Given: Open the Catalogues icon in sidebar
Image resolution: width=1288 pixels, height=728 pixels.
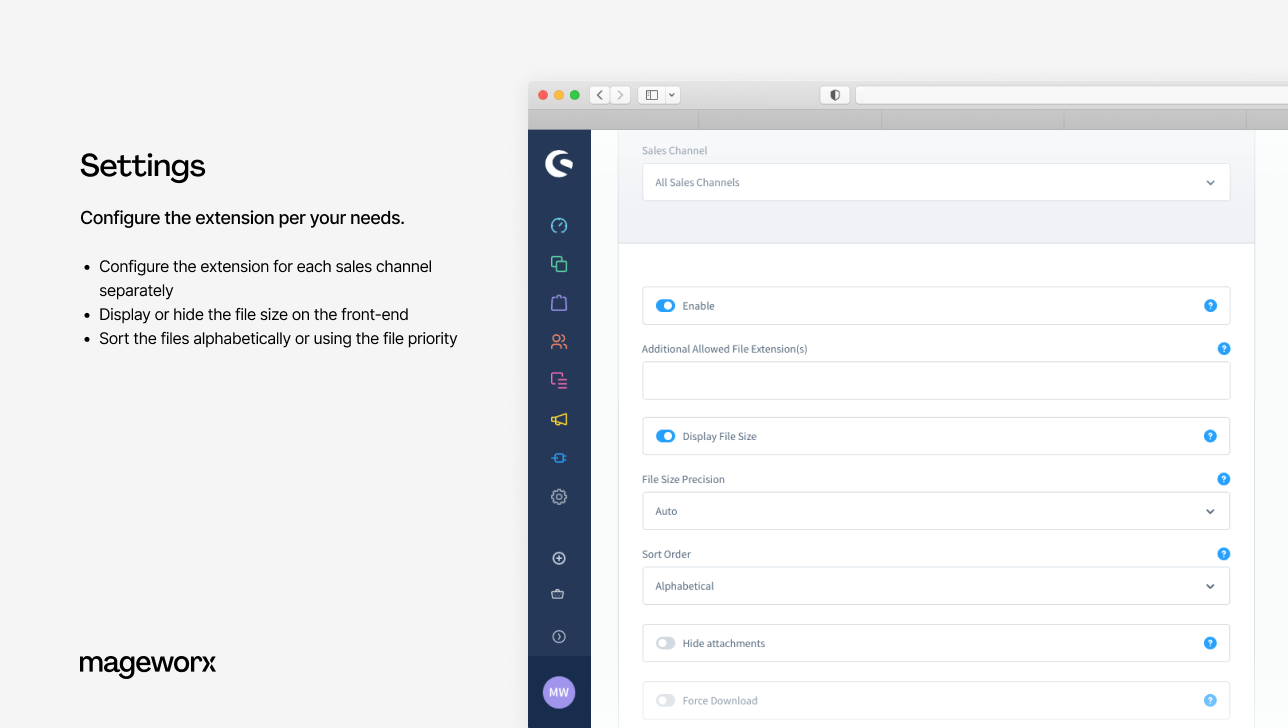Looking at the screenshot, I should pos(559,264).
